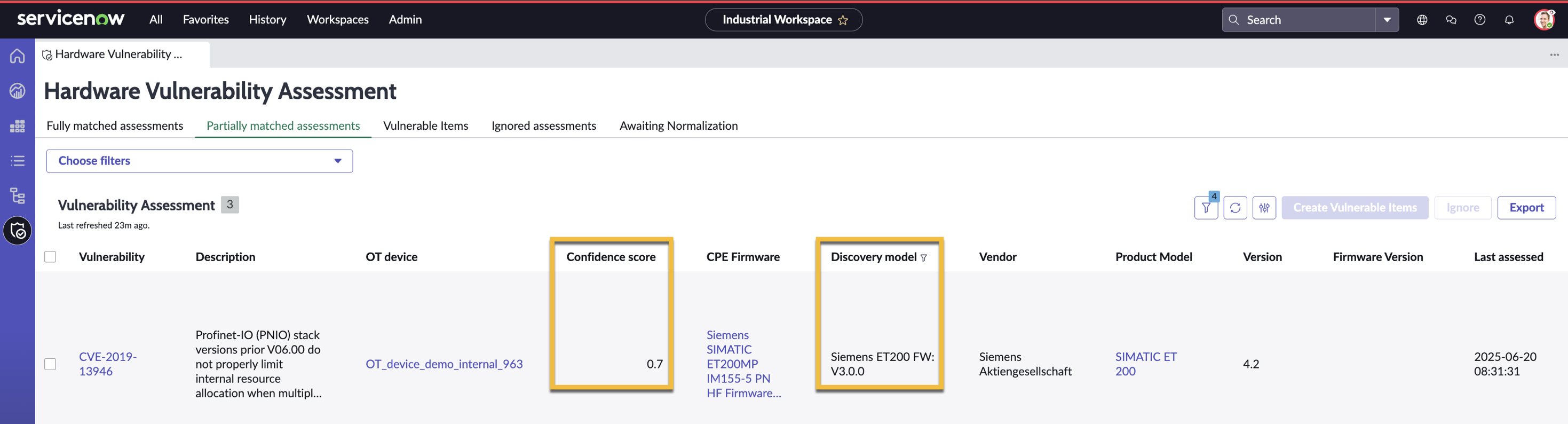1568x424 pixels.
Task: Toggle the select-all rows checkbox
Action: point(50,256)
